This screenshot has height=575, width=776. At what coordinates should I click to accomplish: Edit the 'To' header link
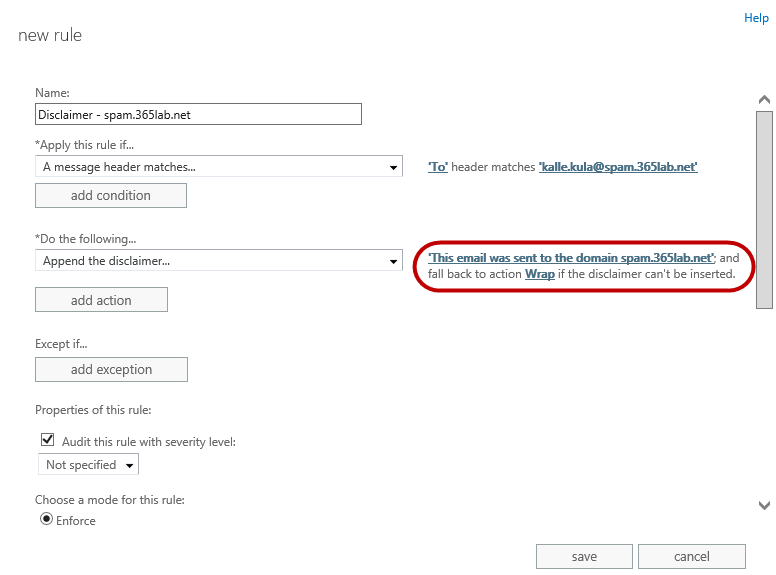pos(438,167)
